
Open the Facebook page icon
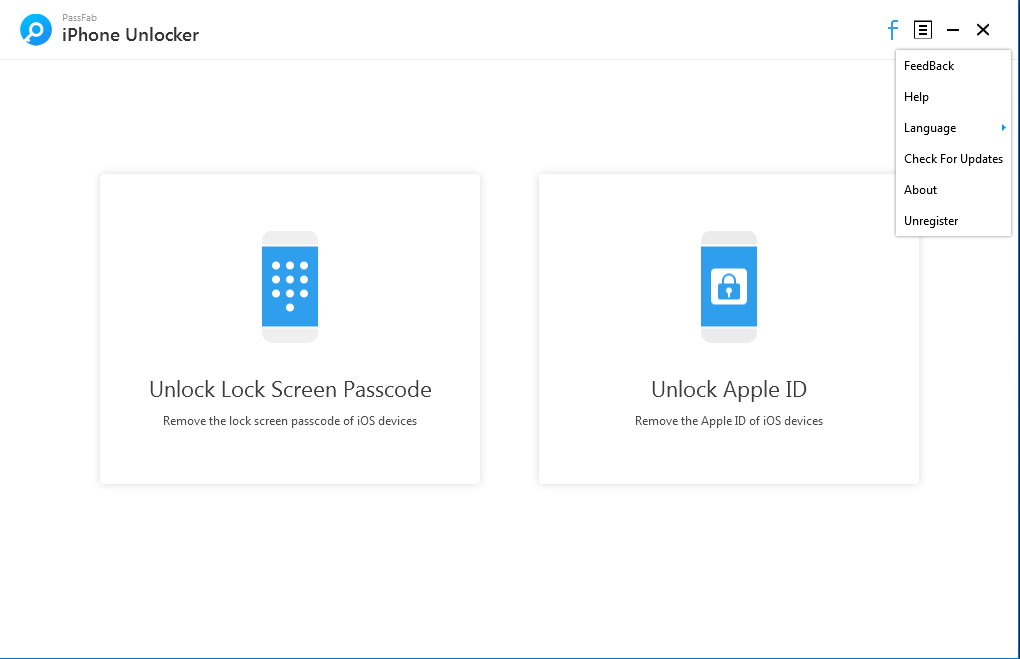point(892,30)
